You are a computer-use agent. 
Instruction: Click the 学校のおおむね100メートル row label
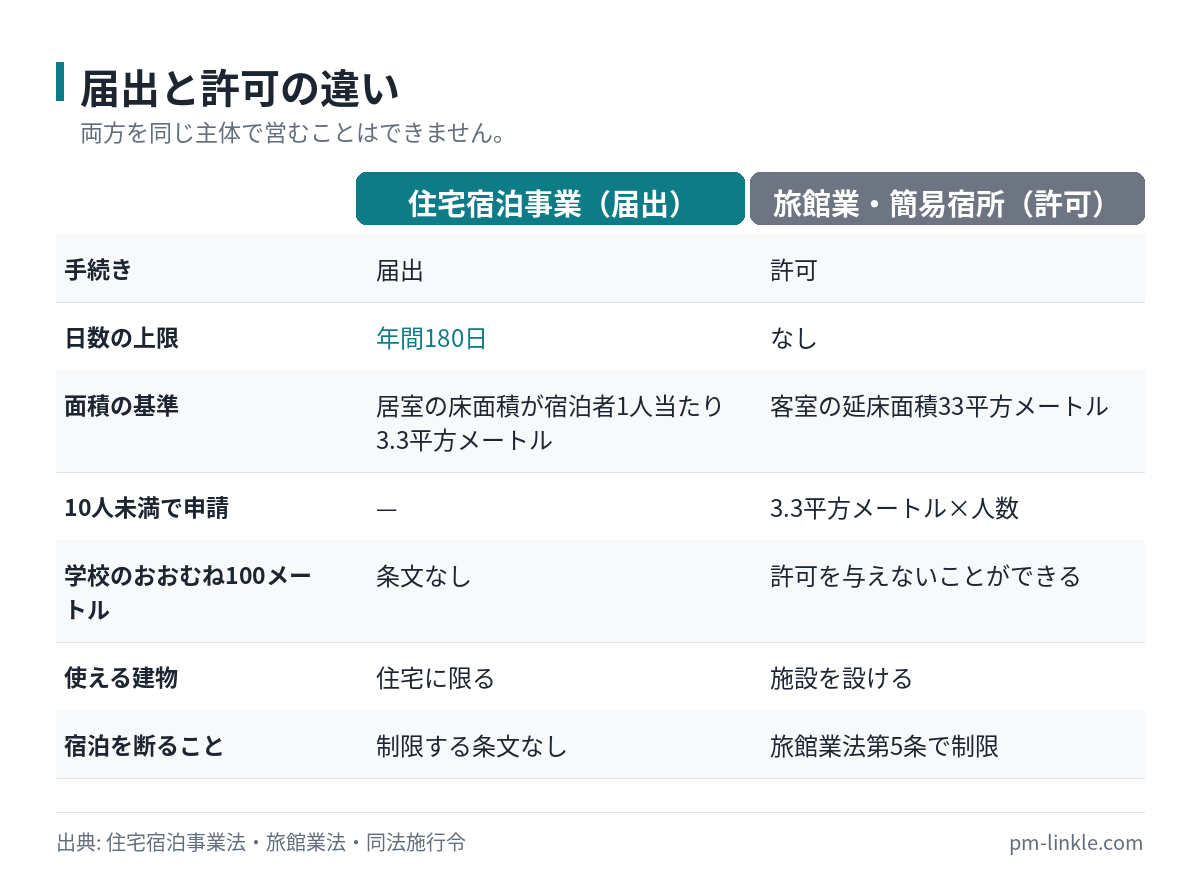[x=188, y=592]
